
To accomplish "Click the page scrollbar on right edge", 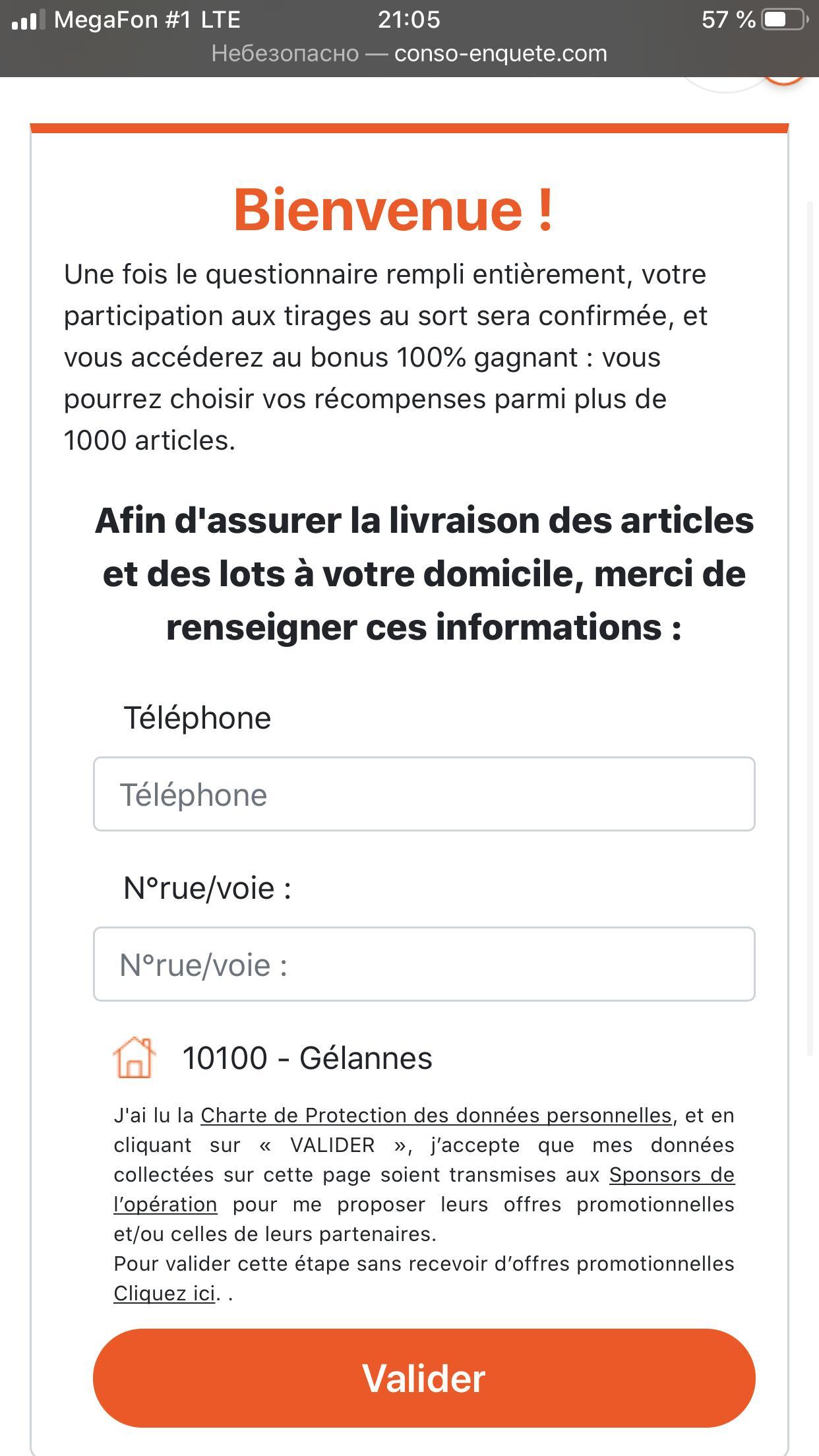I will tap(812, 626).
